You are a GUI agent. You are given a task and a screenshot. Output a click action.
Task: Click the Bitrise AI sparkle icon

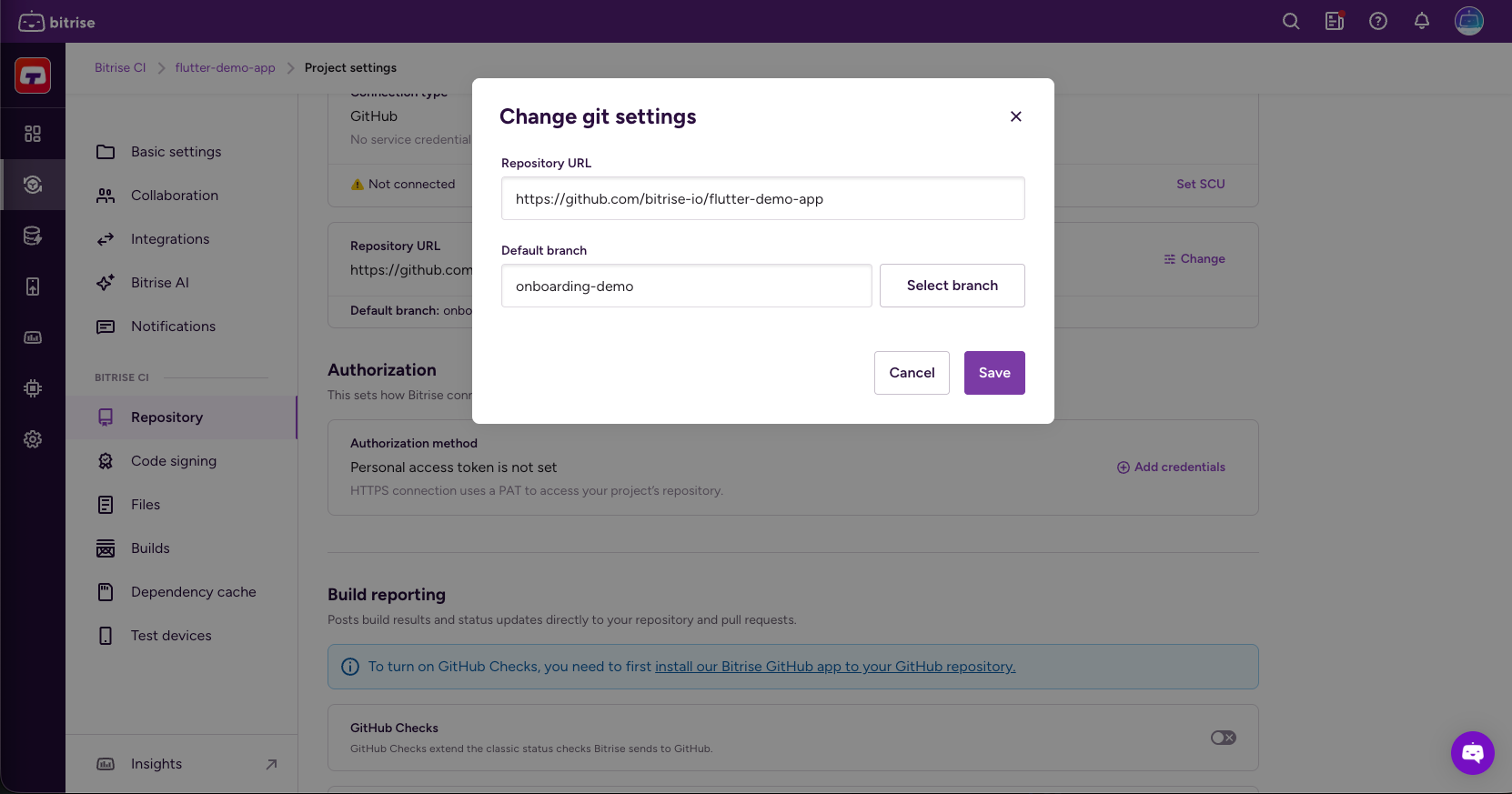(106, 283)
